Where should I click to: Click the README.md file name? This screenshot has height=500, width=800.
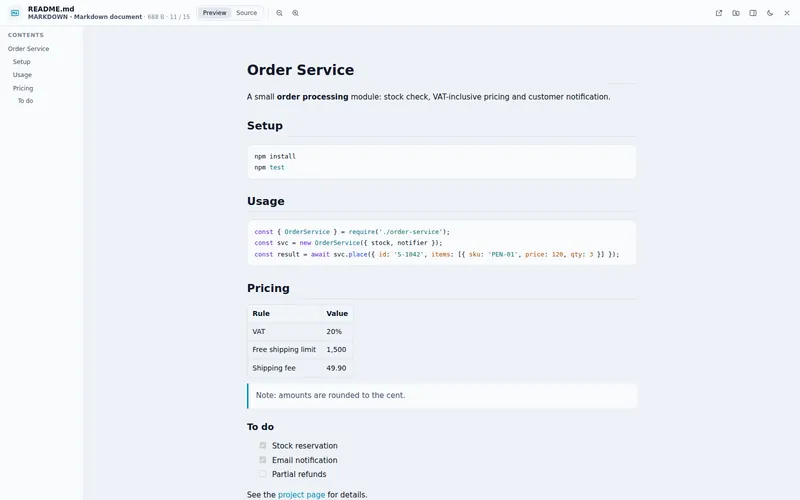pos(51,9)
